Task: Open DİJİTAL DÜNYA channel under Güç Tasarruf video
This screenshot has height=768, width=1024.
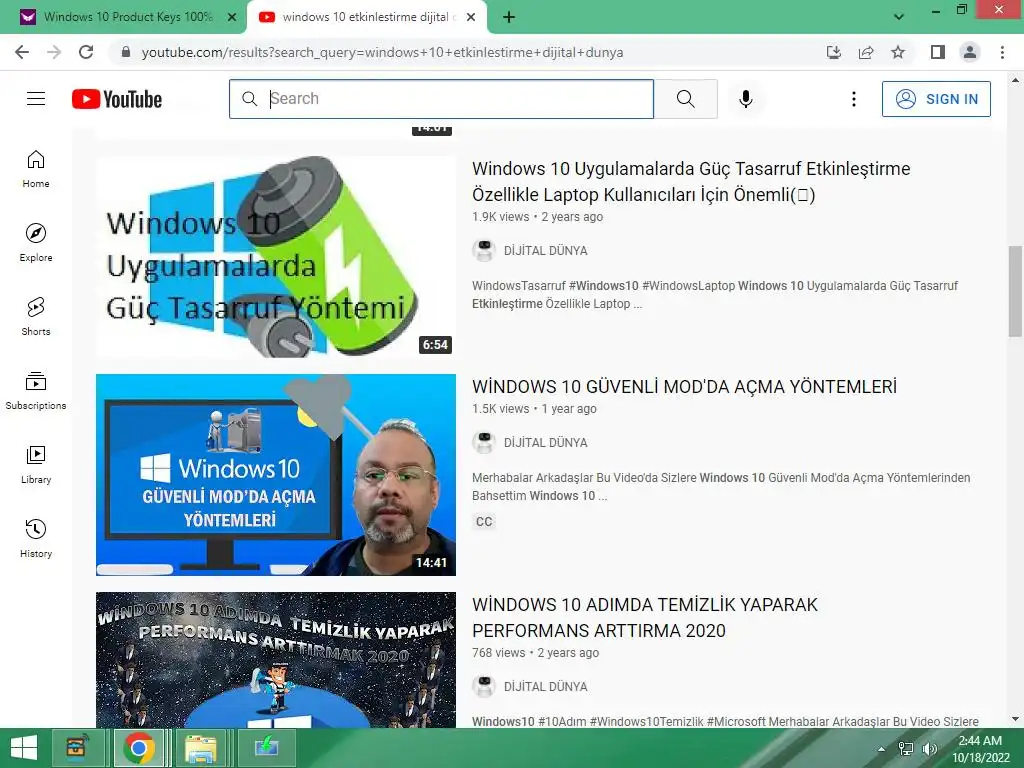Action: click(x=545, y=251)
